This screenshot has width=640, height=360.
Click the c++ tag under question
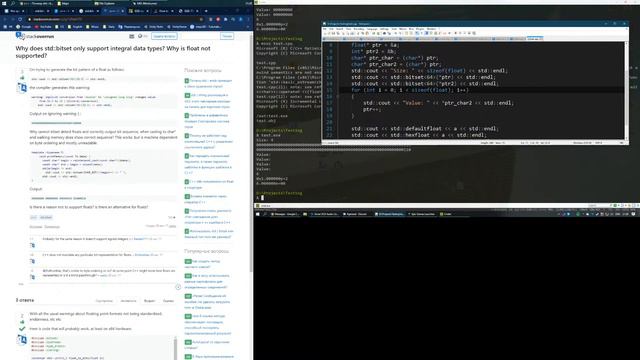tap(33, 218)
